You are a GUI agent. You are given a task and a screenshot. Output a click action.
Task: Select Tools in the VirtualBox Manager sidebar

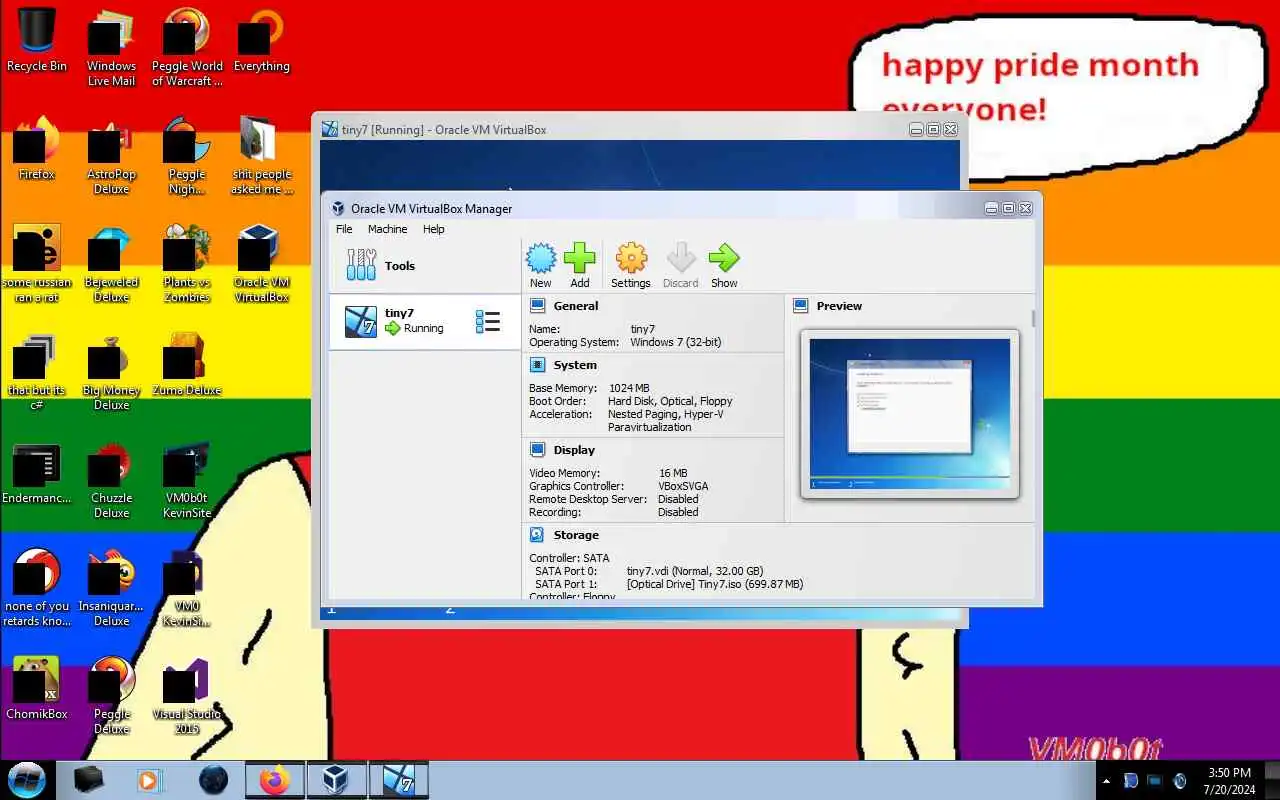coord(425,266)
